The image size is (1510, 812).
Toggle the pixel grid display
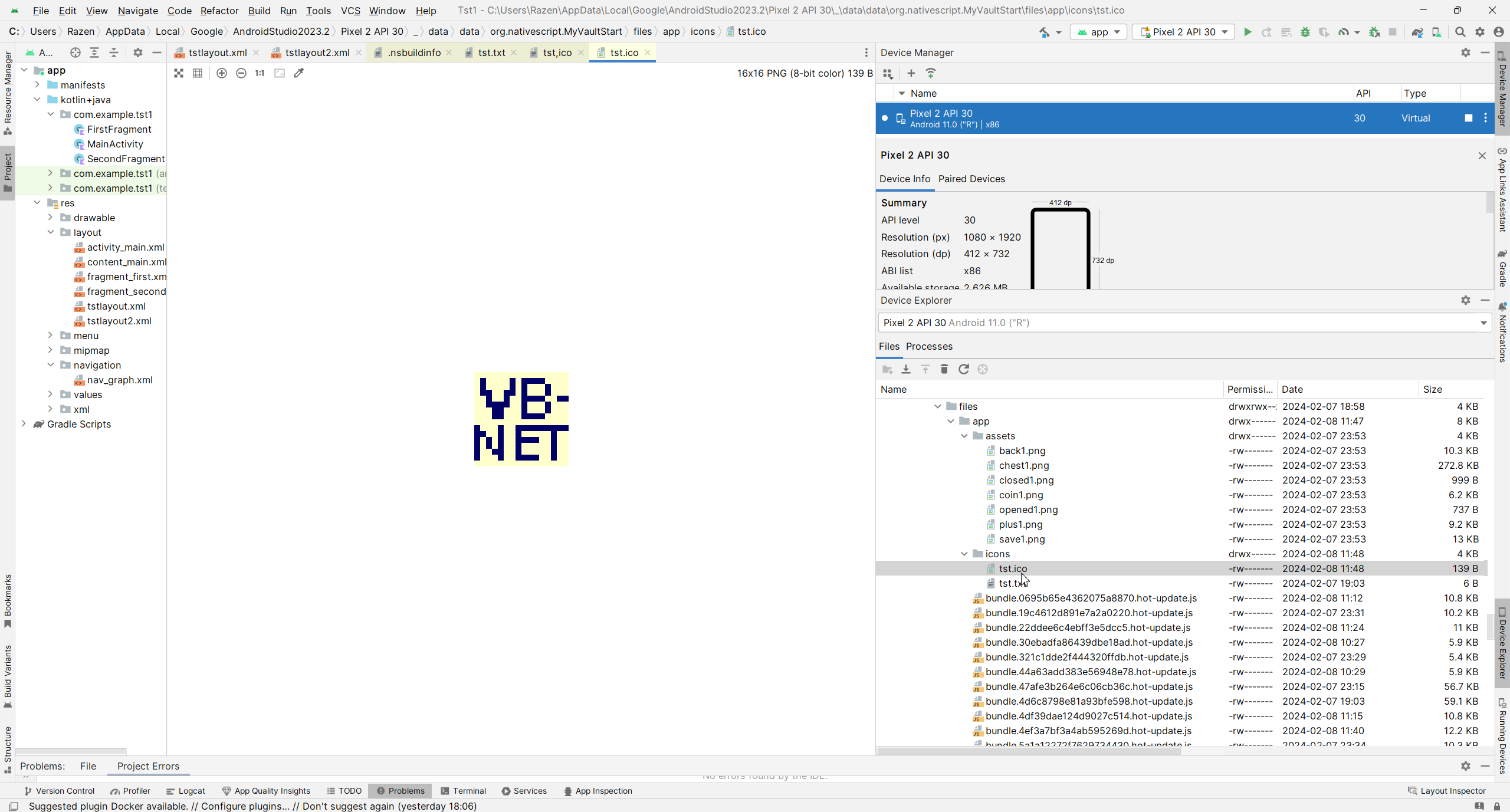point(198,73)
